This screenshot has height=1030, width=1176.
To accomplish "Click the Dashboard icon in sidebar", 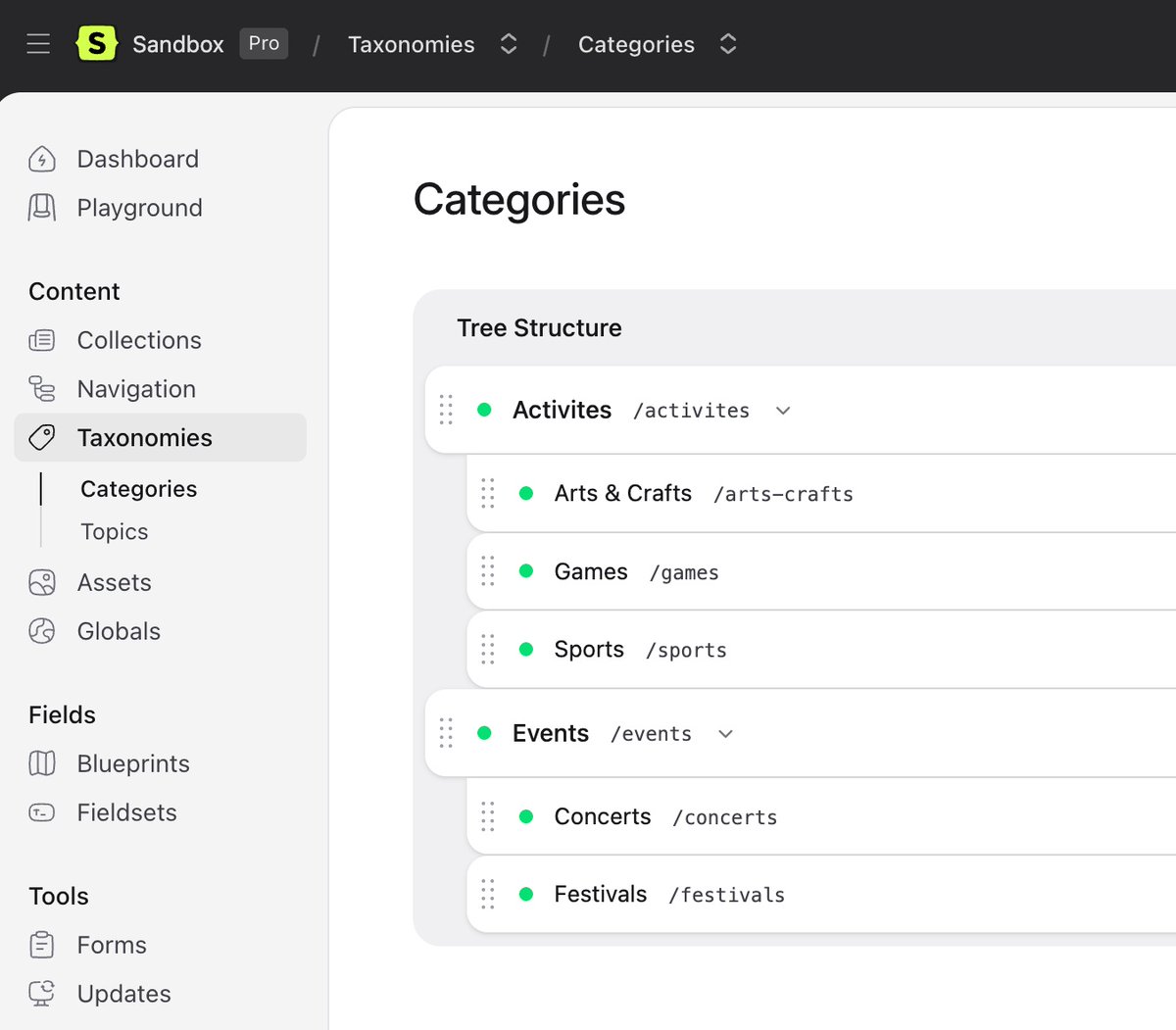I will click(x=42, y=159).
